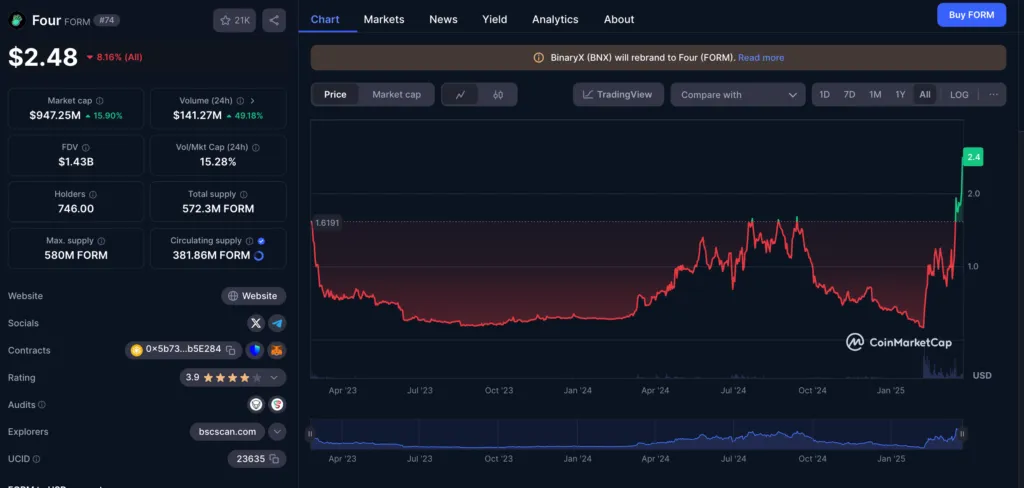
Task: Click Max. supply info icon
Action: (101, 240)
